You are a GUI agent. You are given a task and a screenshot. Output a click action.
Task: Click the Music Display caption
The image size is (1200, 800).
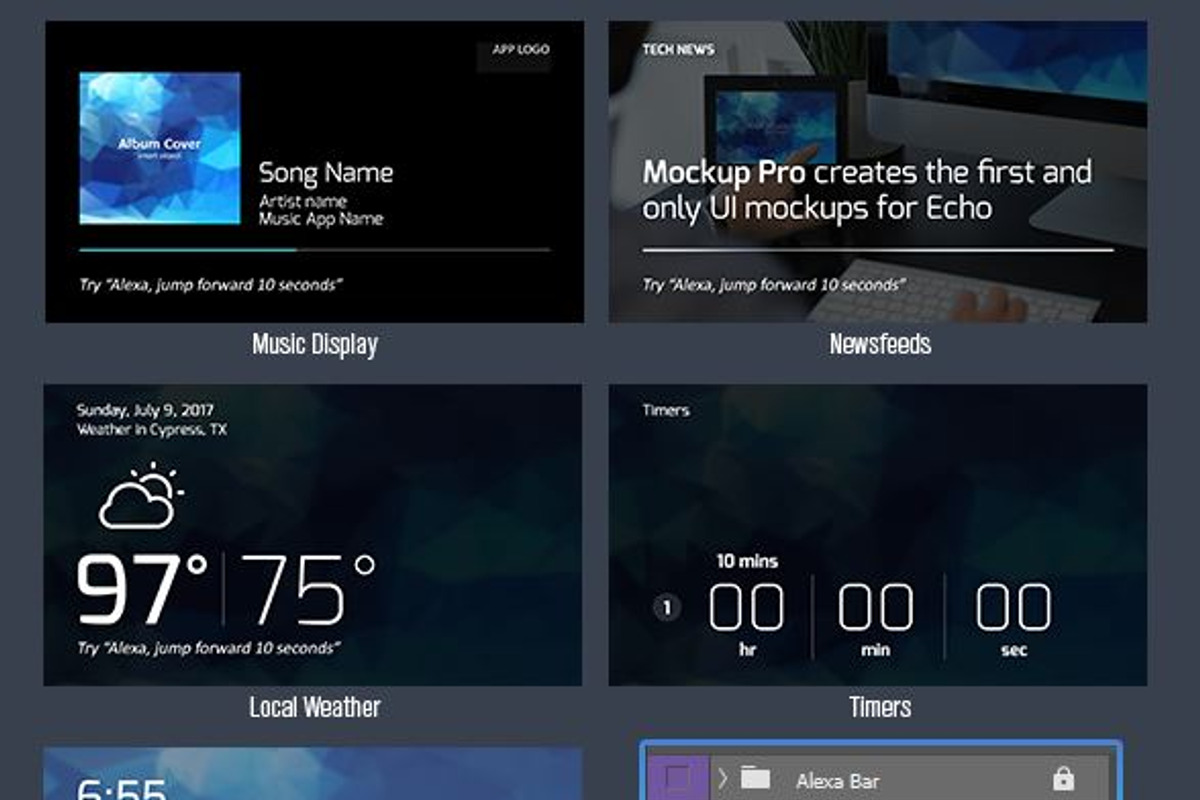[315, 345]
